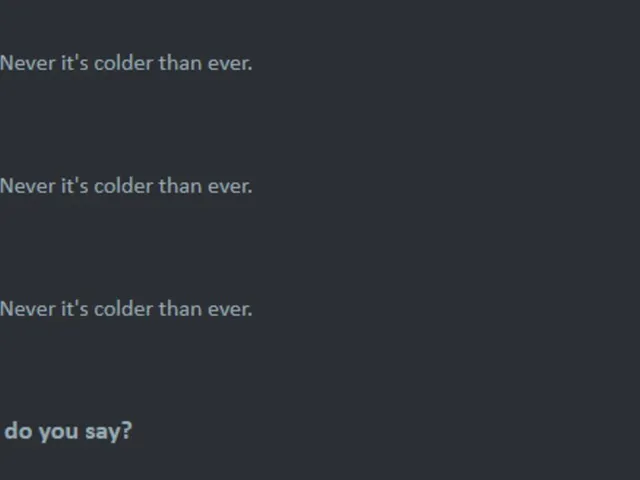Image resolution: width=640 pixels, height=480 pixels.
Task: Click the apostrophe in the top line's "it's"
Action: coord(76,58)
